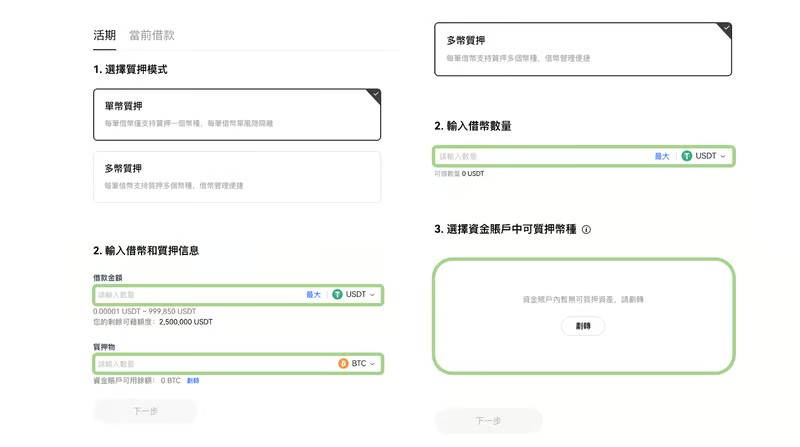Click 下一步 button below 質押物 section
Image resolution: width=800 pixels, height=447 pixels.
(x=145, y=411)
